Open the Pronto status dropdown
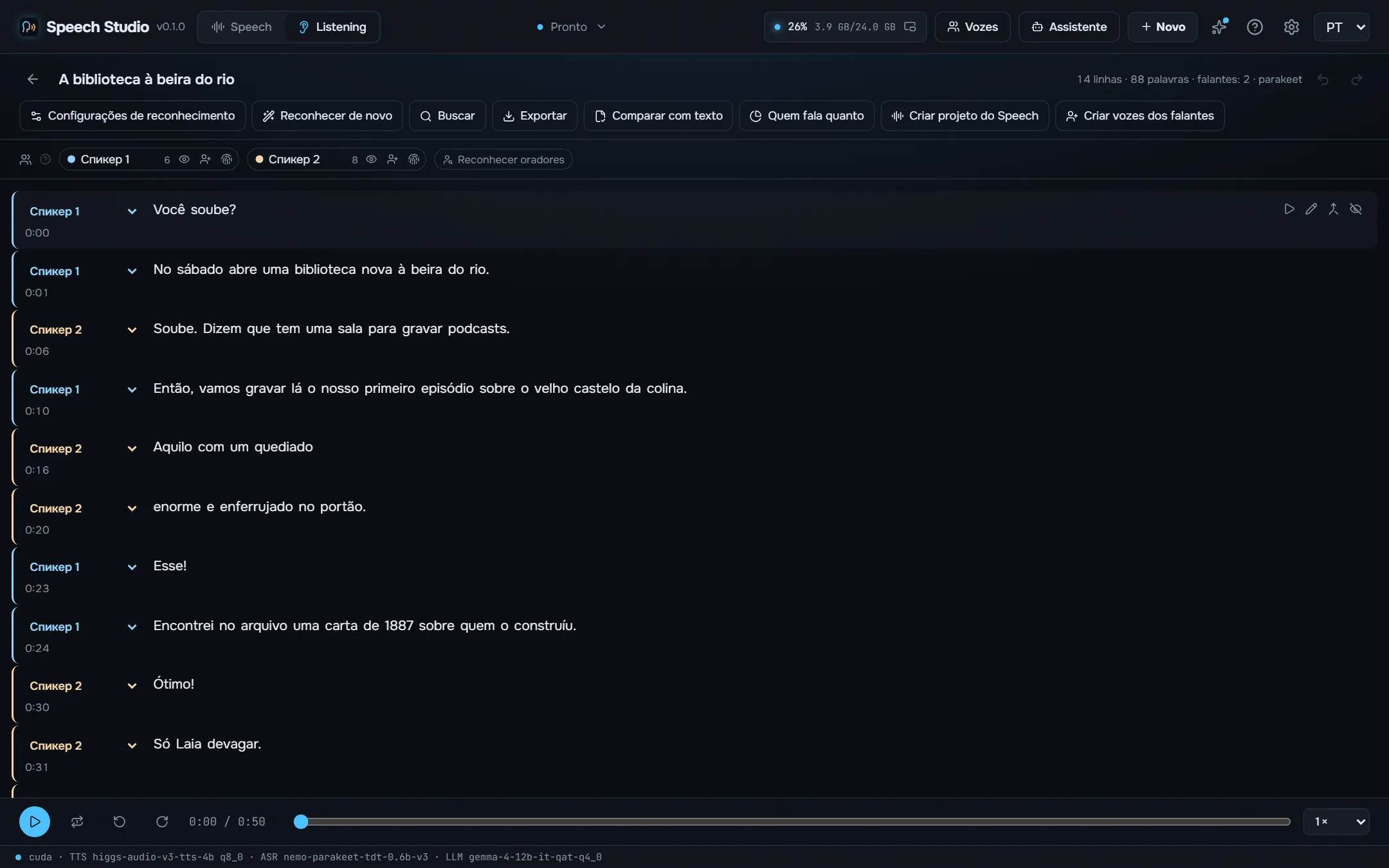Screen dimensions: 1389x868 click(571, 27)
